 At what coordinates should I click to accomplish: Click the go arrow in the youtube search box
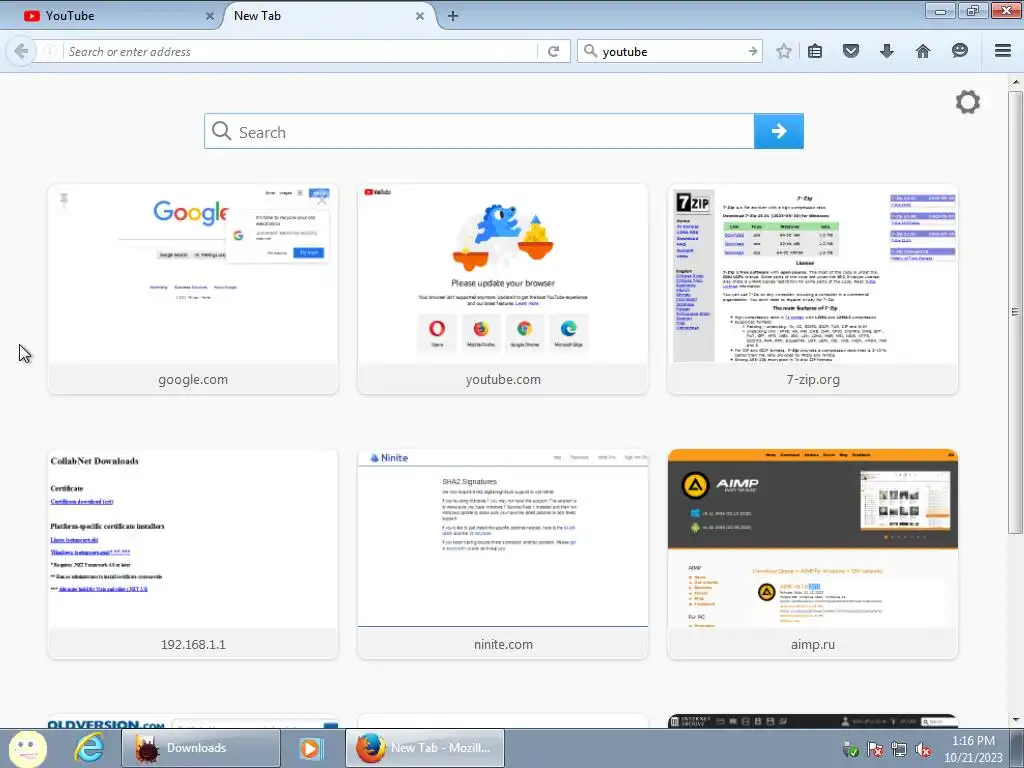point(753,51)
